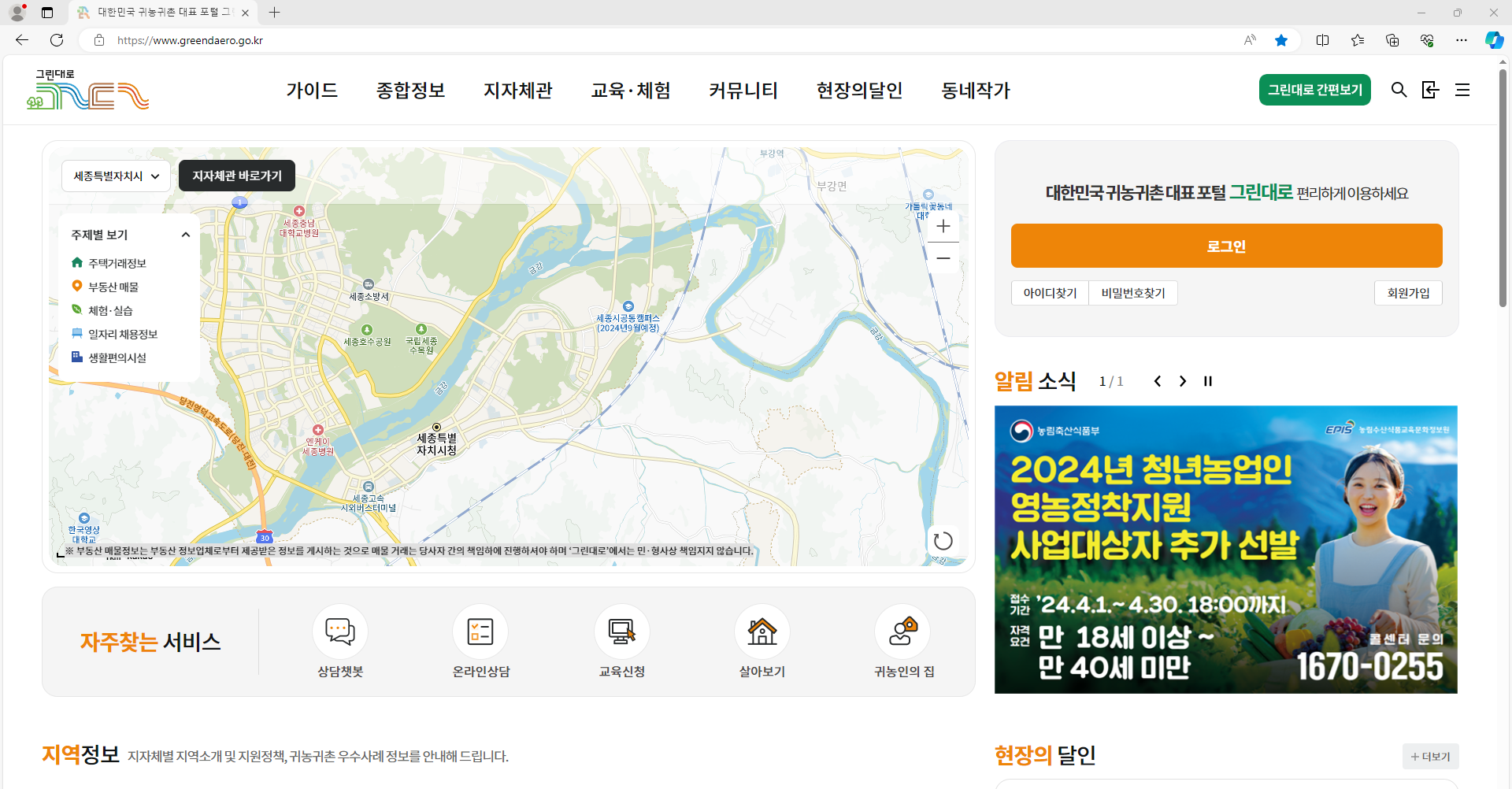1512x789 pixels.
Task: View site information lock icon
Action: [x=99, y=40]
